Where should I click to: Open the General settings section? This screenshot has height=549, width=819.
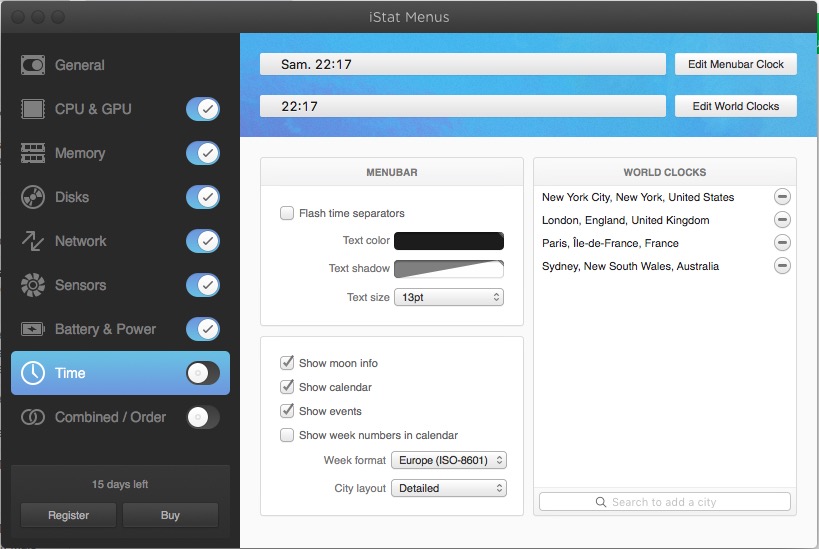coord(80,65)
